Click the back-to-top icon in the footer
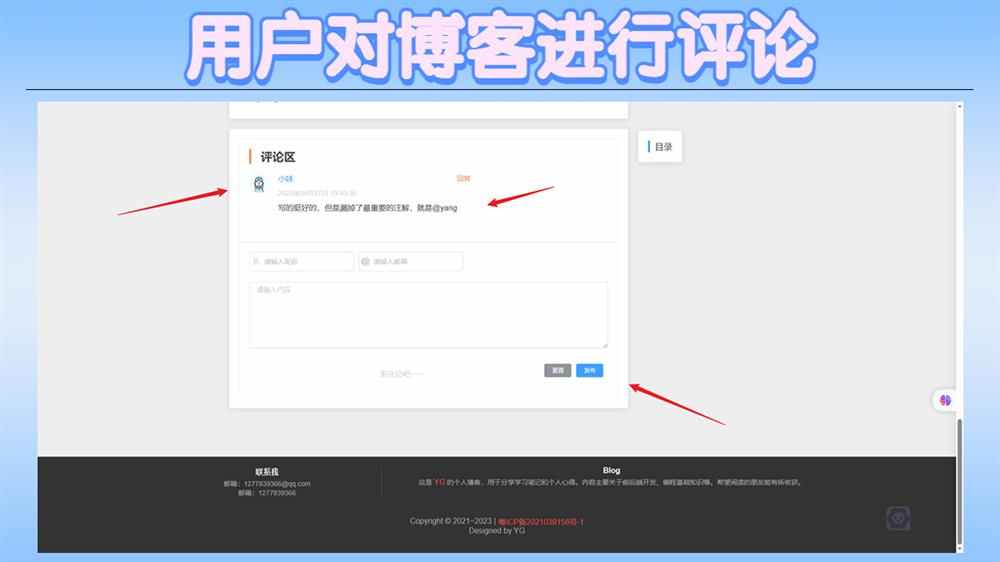The image size is (1000, 562). pos(898,518)
